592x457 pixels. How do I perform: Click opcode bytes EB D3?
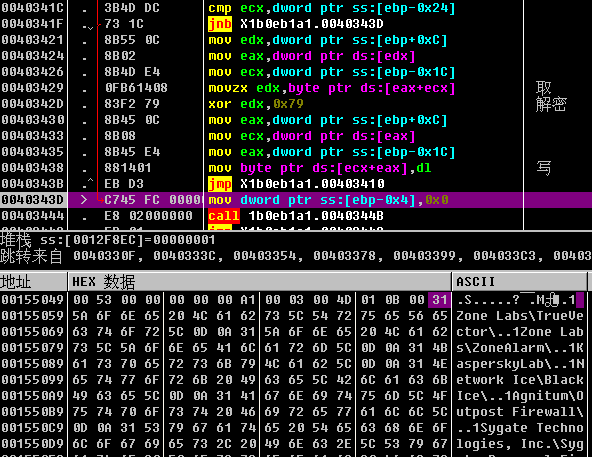pyautogui.click(x=124, y=184)
